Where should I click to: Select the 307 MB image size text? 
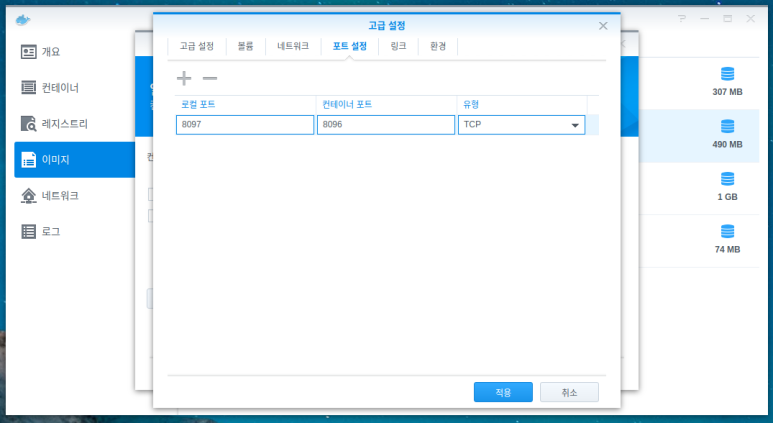(x=727, y=92)
